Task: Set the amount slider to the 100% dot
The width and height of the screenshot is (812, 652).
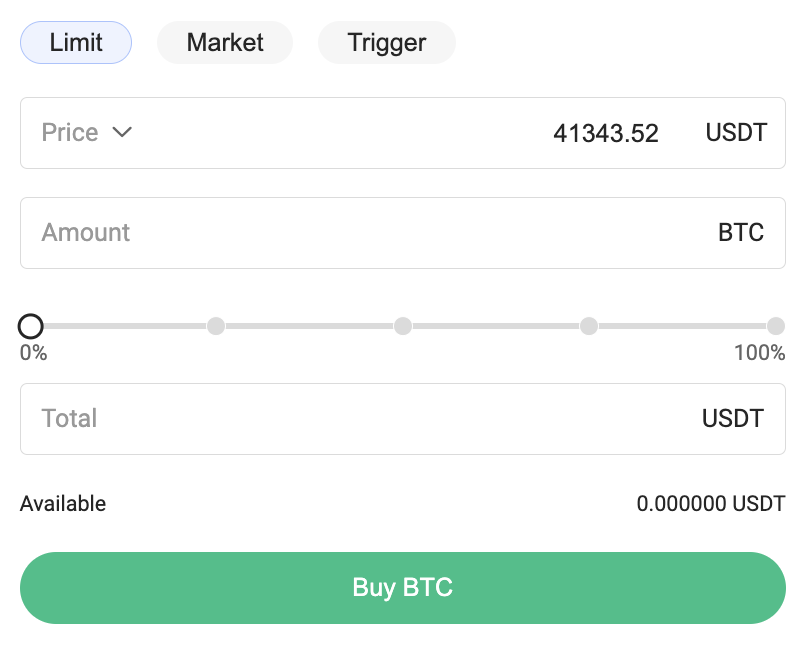Action: [776, 326]
